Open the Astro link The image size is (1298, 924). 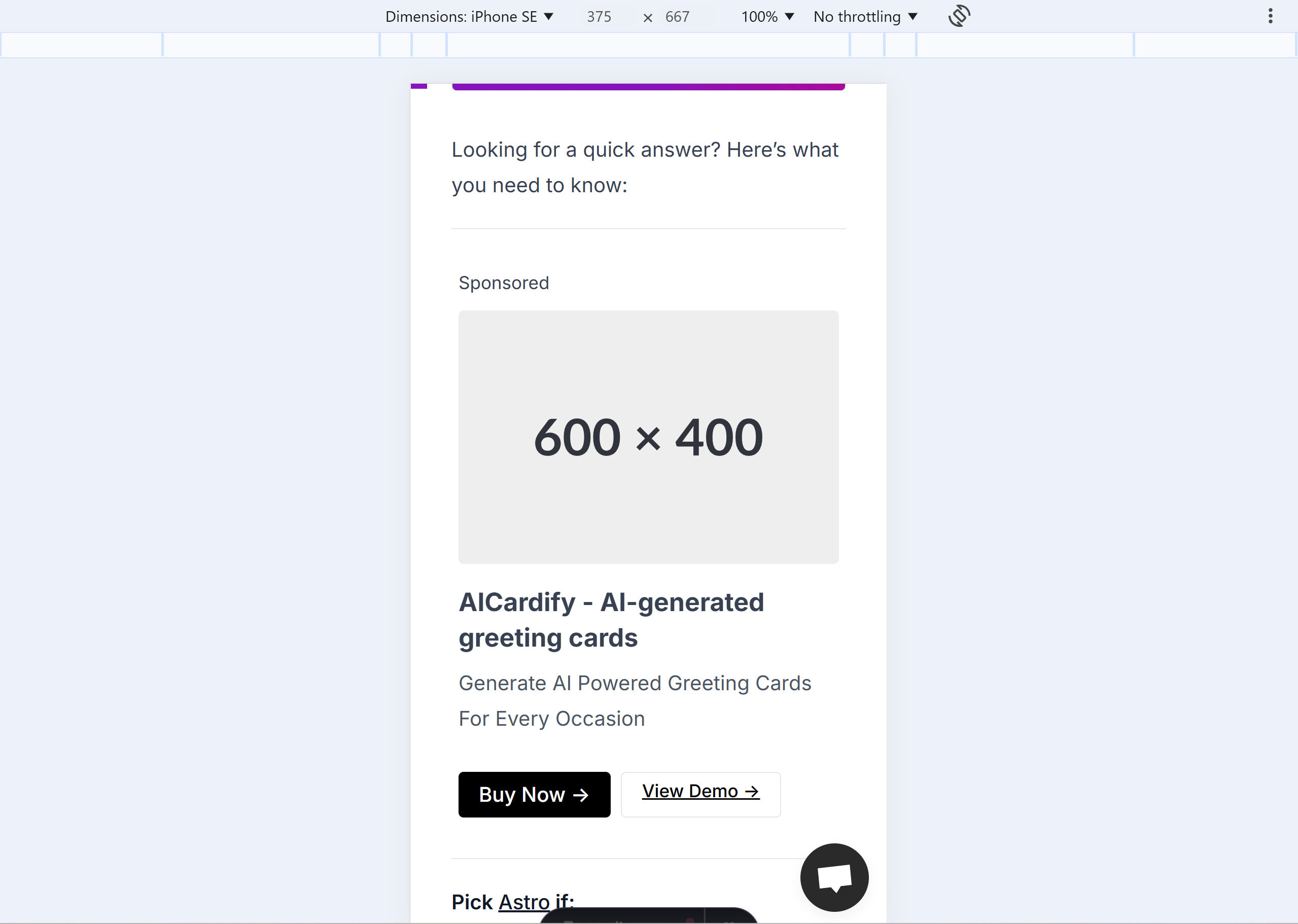pos(524,902)
